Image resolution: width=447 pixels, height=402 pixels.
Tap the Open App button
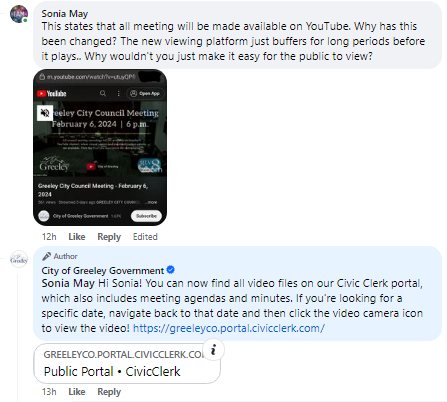(145, 94)
